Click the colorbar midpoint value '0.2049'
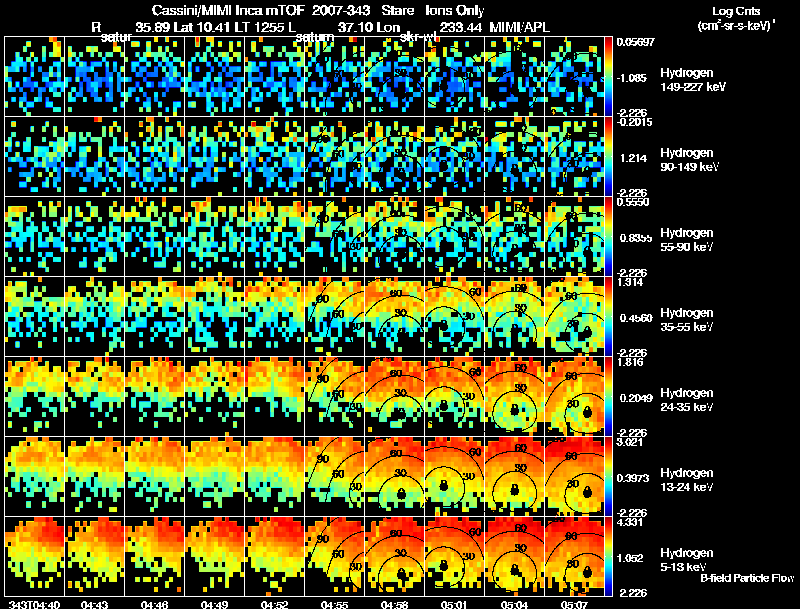The height and width of the screenshot is (609, 800). tap(636, 398)
